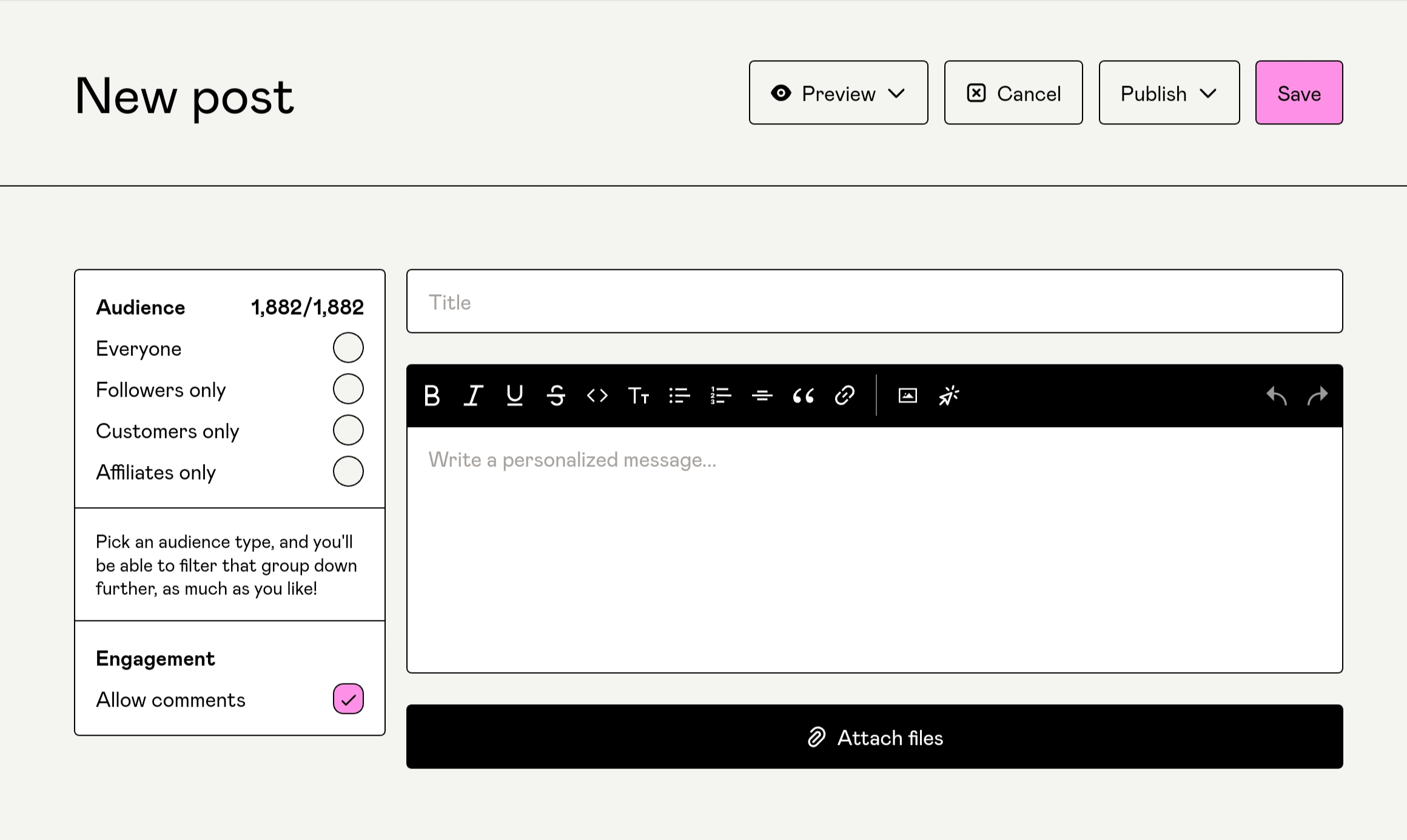Apply strikethrough text formatting
The width and height of the screenshot is (1407, 840).
(x=556, y=396)
